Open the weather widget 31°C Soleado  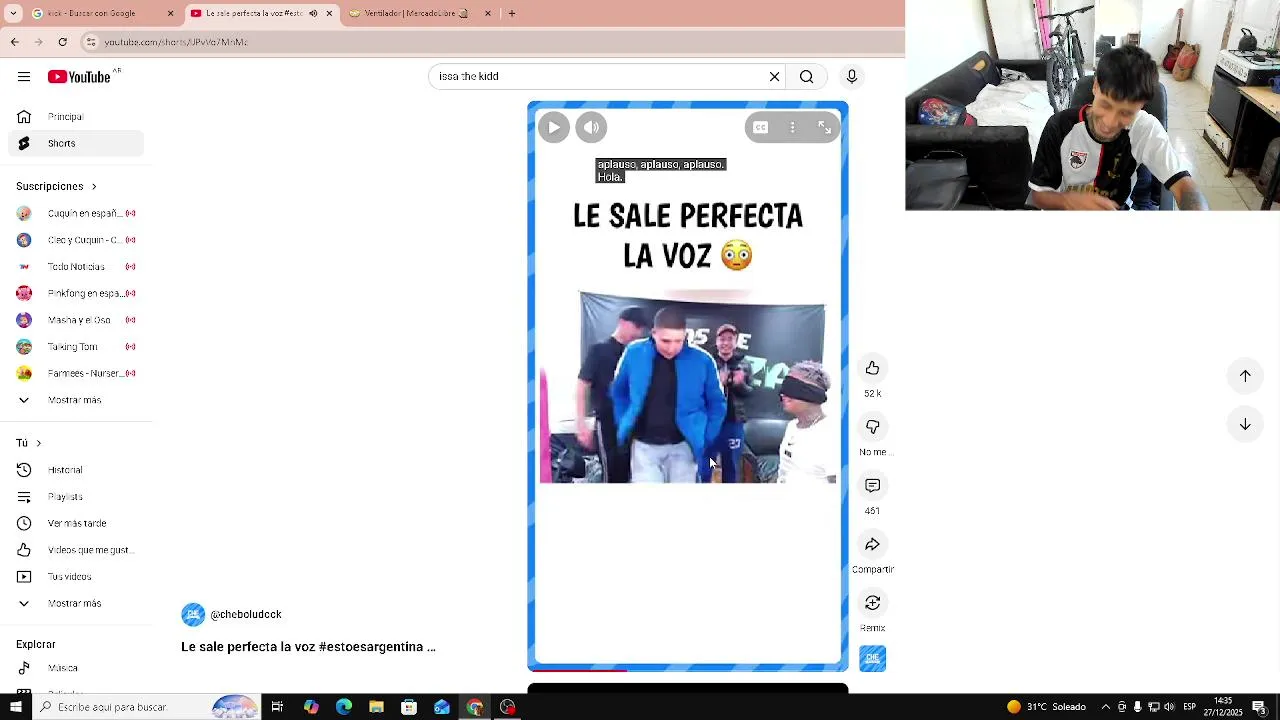pyautogui.click(x=1046, y=707)
